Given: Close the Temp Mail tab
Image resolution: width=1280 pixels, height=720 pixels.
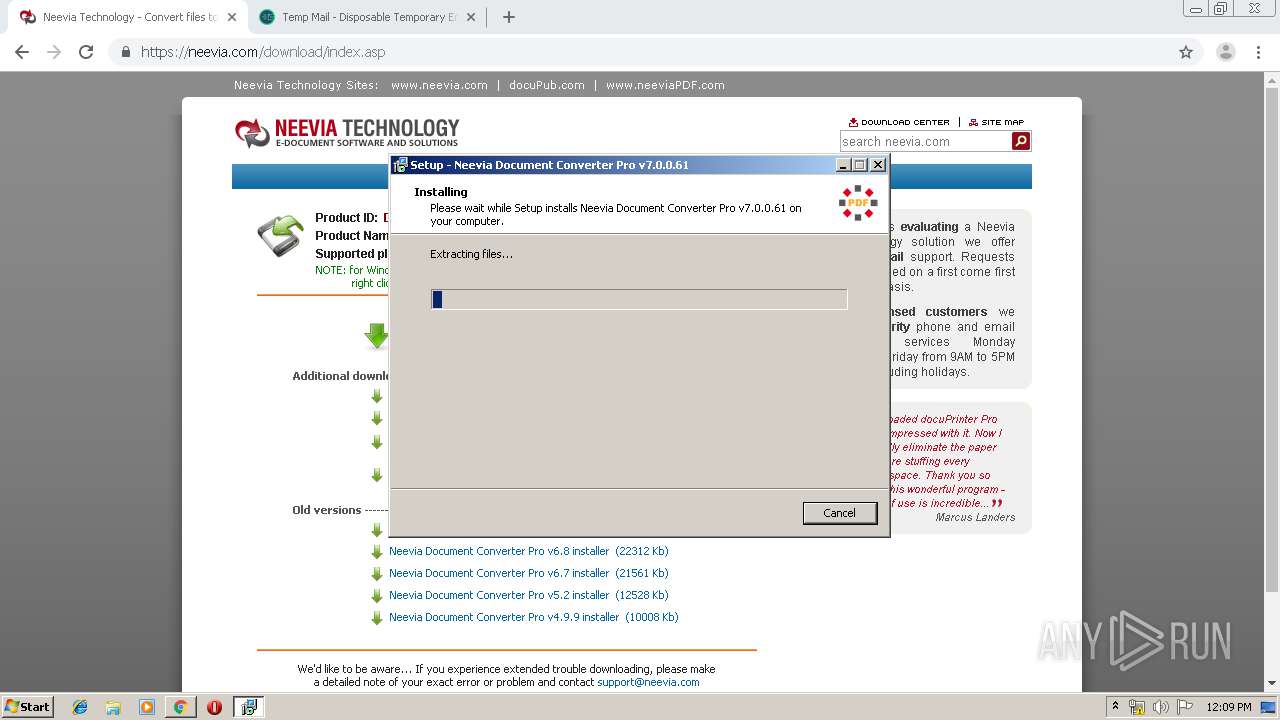Looking at the screenshot, I should [471, 17].
